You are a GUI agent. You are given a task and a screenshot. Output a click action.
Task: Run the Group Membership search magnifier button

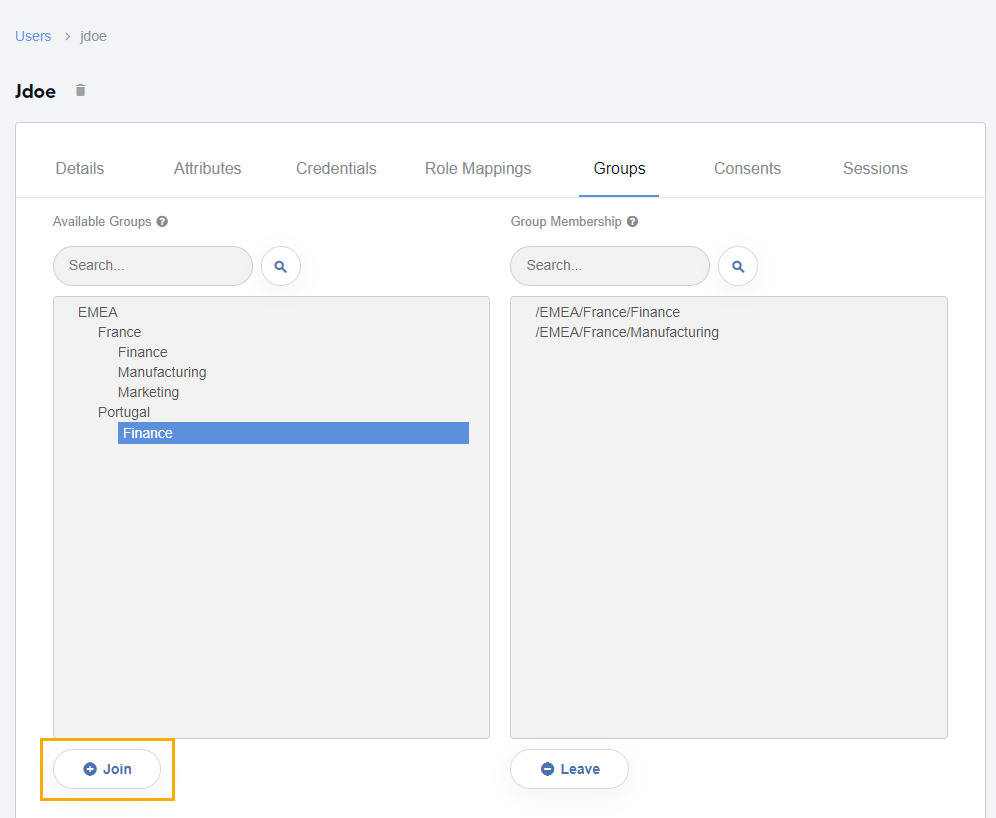(738, 266)
